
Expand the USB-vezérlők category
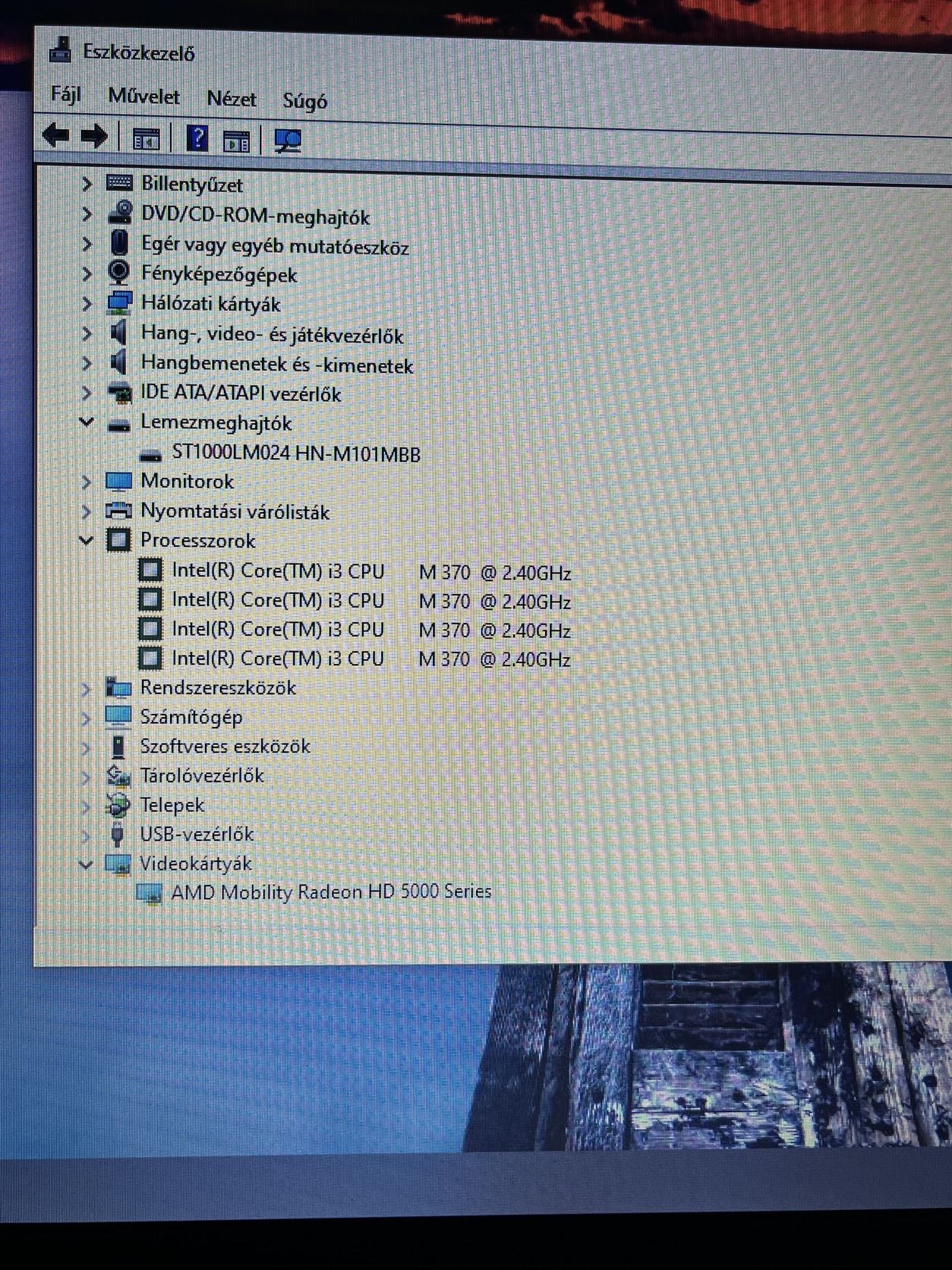(x=85, y=836)
